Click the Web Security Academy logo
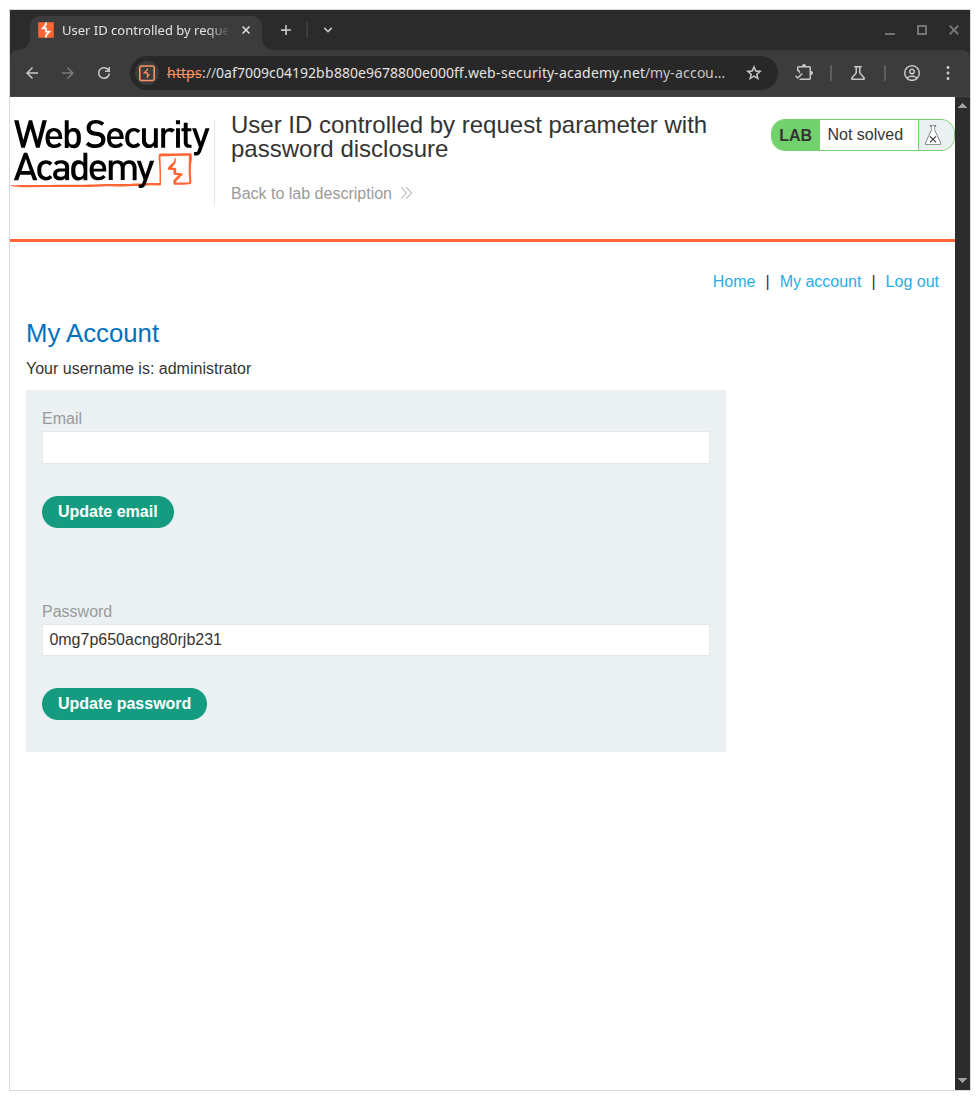 pyautogui.click(x=111, y=153)
